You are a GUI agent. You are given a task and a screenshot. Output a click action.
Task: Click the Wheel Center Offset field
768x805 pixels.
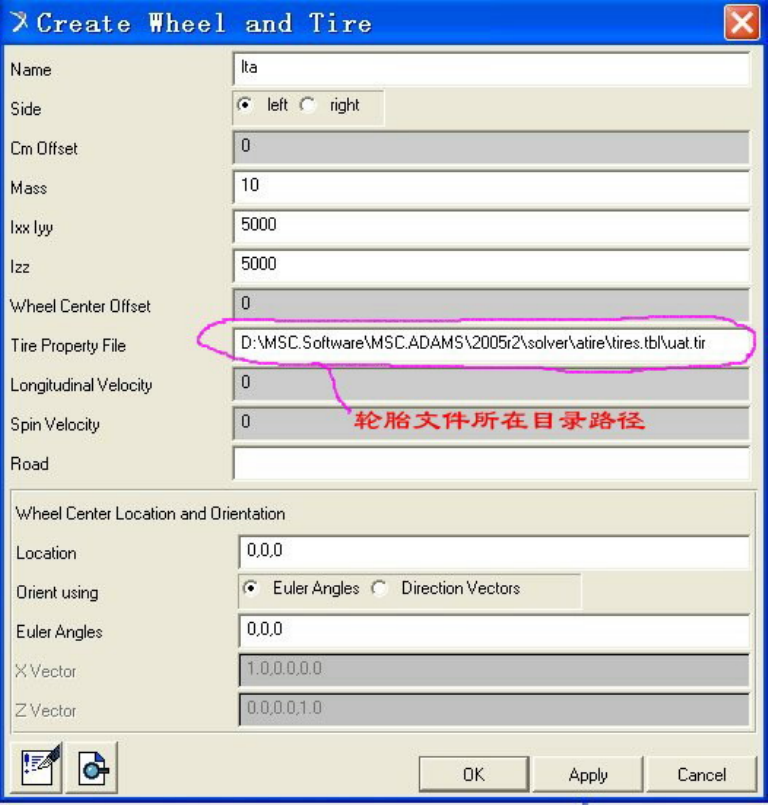(491, 305)
